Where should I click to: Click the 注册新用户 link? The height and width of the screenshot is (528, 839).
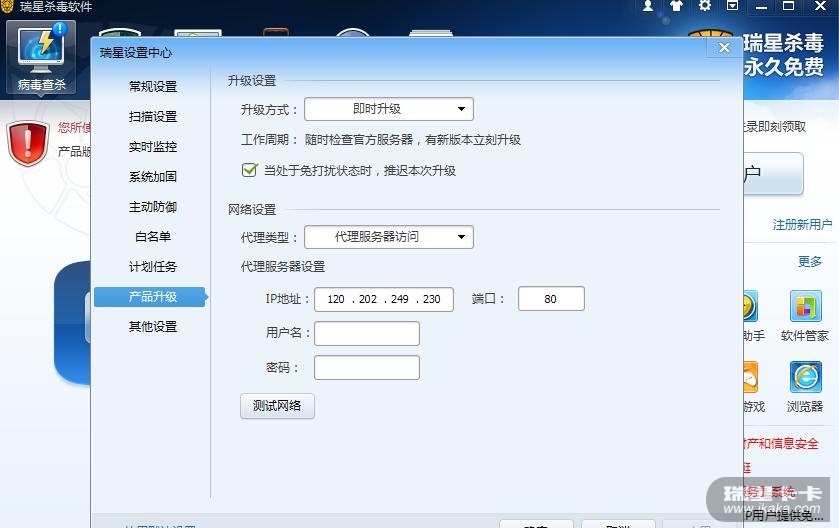tap(802, 225)
